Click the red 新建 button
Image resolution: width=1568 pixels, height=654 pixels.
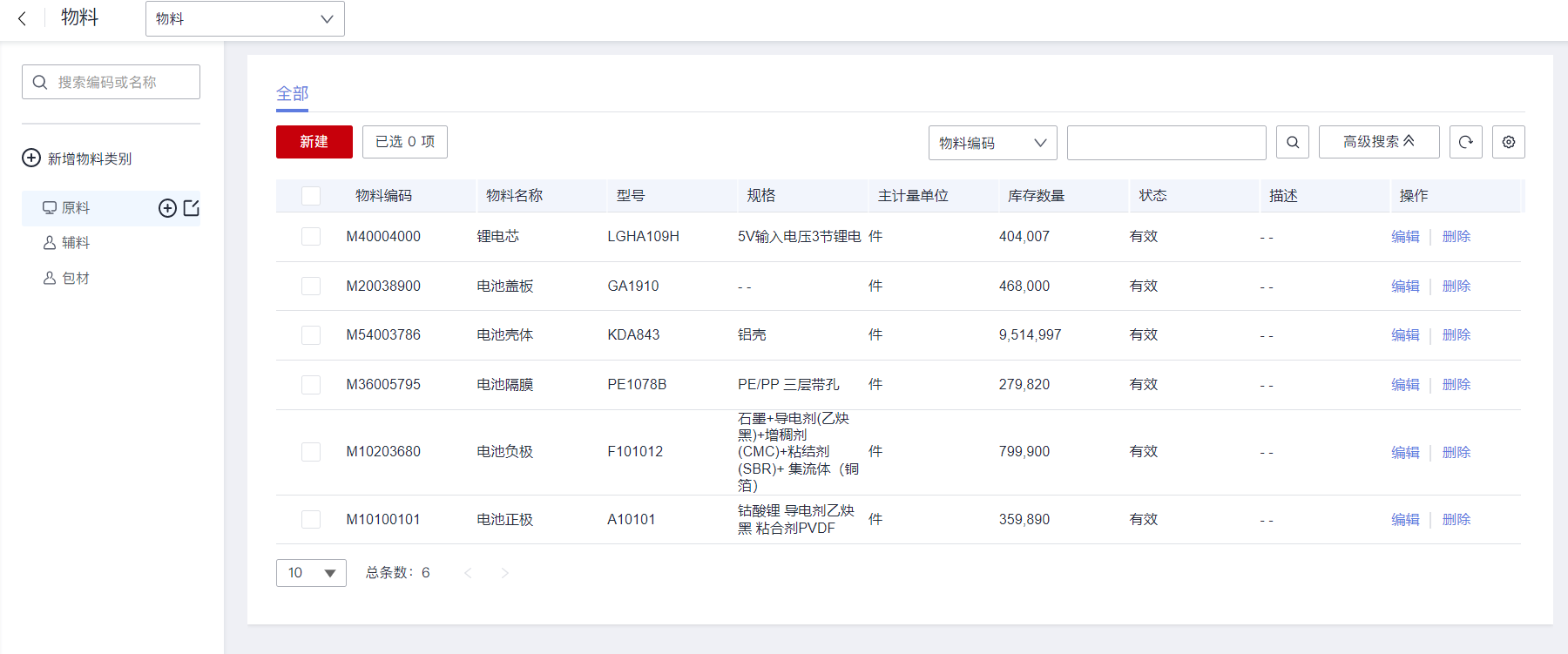click(314, 142)
